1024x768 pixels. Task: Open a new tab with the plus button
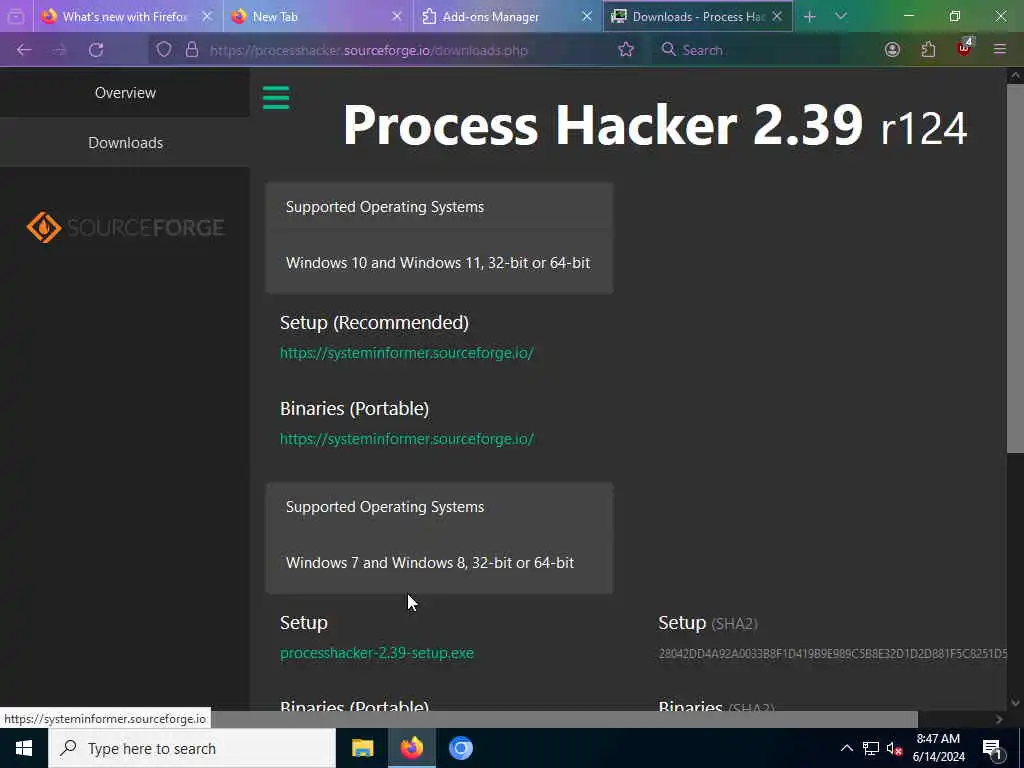[x=809, y=16]
